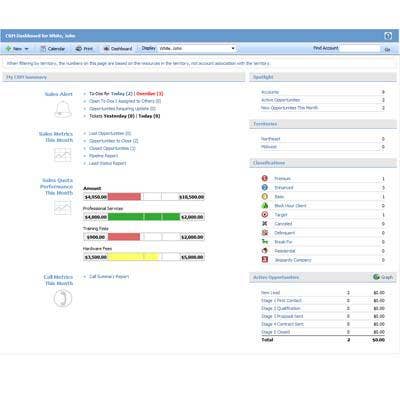The width and height of the screenshot is (400, 400).
Task: Open the Pipeline Report link
Action: coord(103,156)
